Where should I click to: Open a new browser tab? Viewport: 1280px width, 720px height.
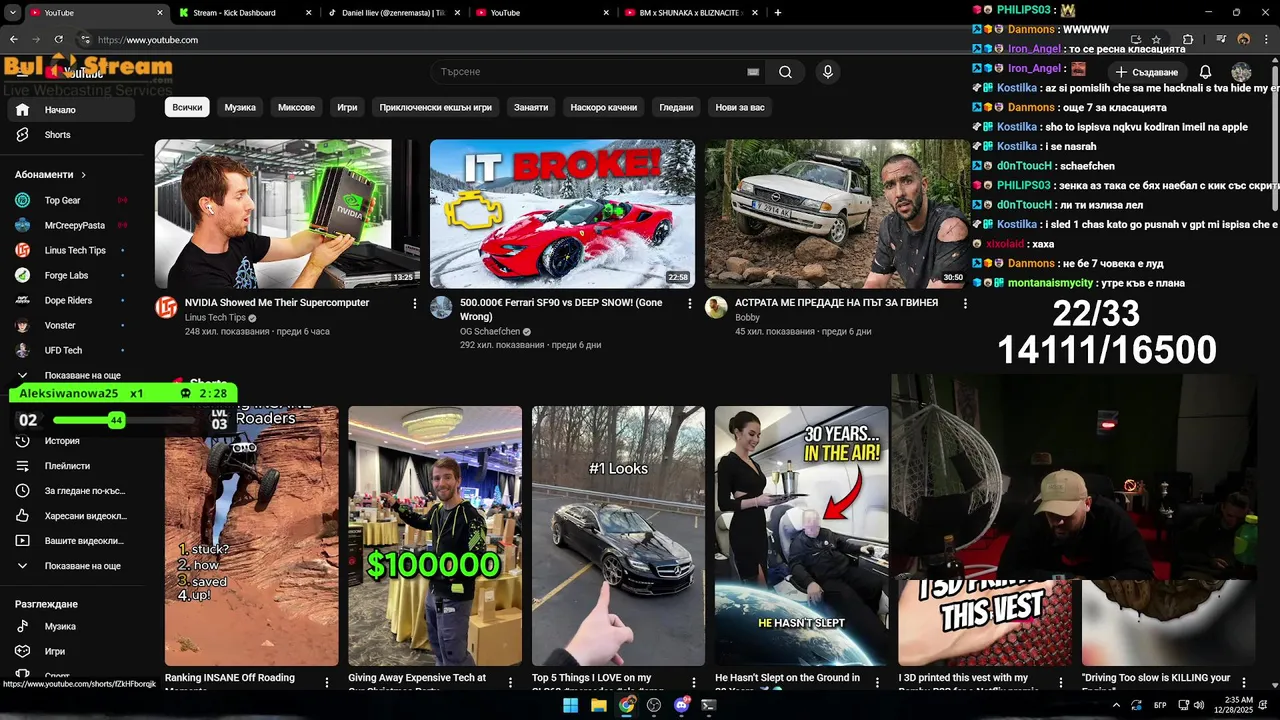[778, 13]
